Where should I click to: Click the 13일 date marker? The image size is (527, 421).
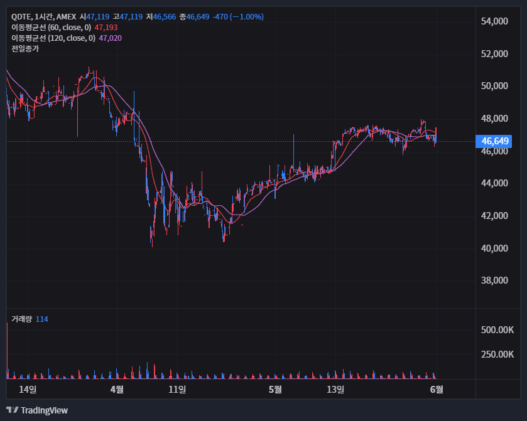(335, 389)
